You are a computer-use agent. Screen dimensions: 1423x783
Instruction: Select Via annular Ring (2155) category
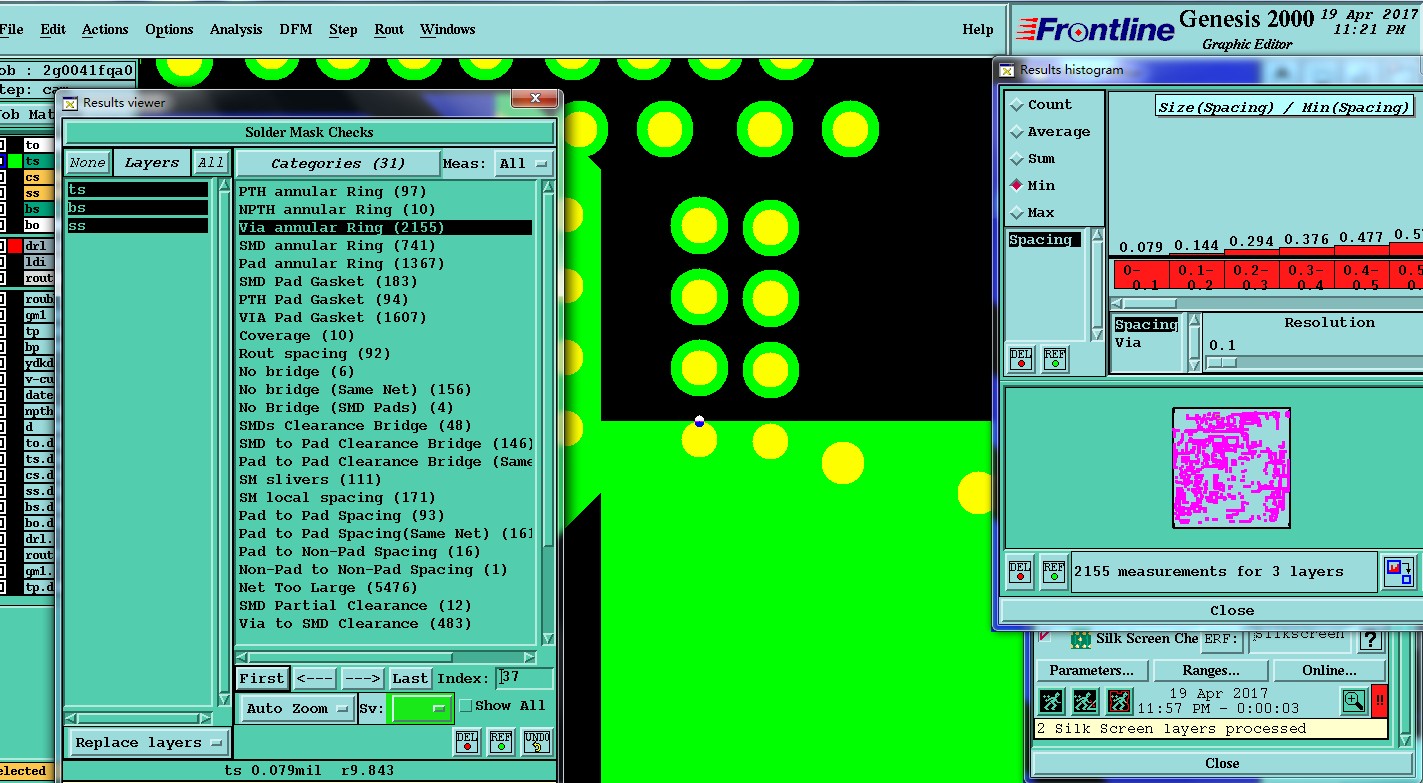[x=385, y=227]
